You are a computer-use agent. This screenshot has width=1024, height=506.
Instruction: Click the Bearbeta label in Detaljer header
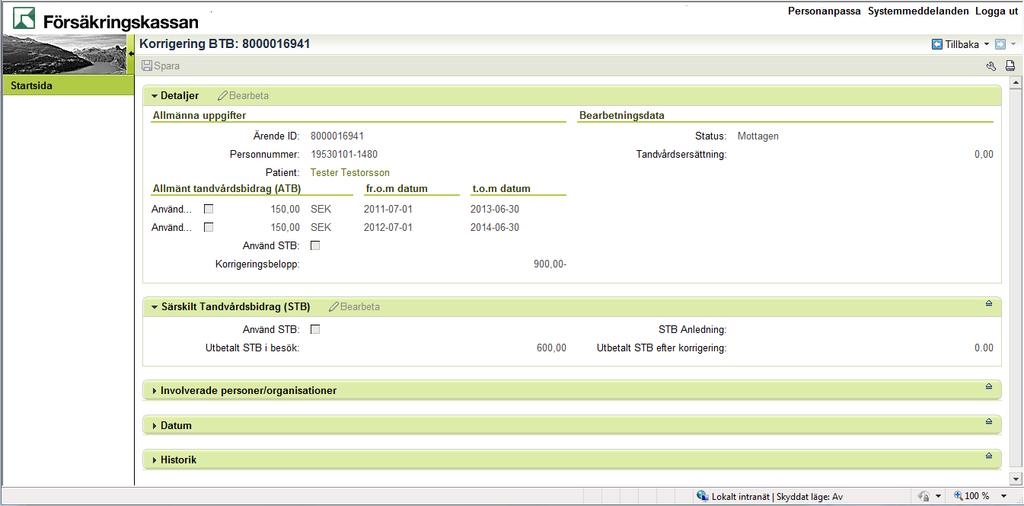point(249,95)
